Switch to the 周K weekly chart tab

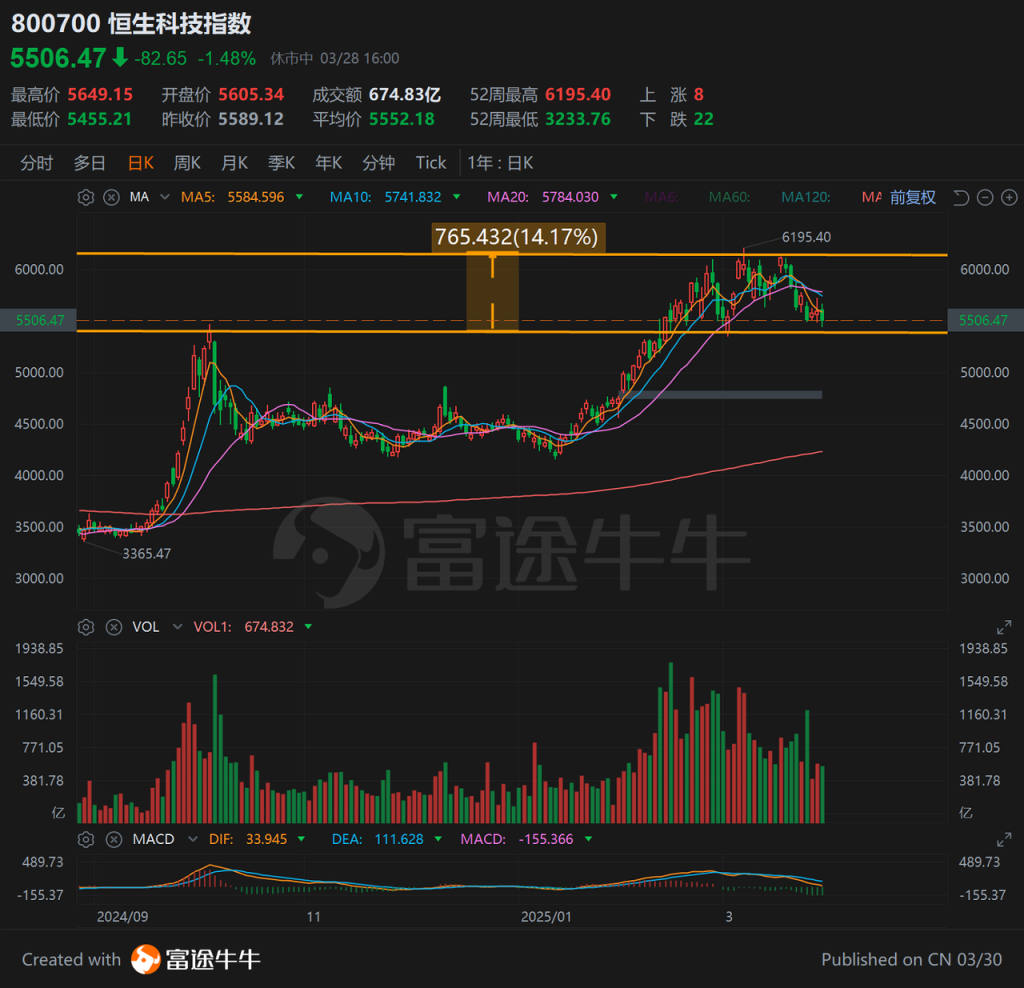coord(187,163)
